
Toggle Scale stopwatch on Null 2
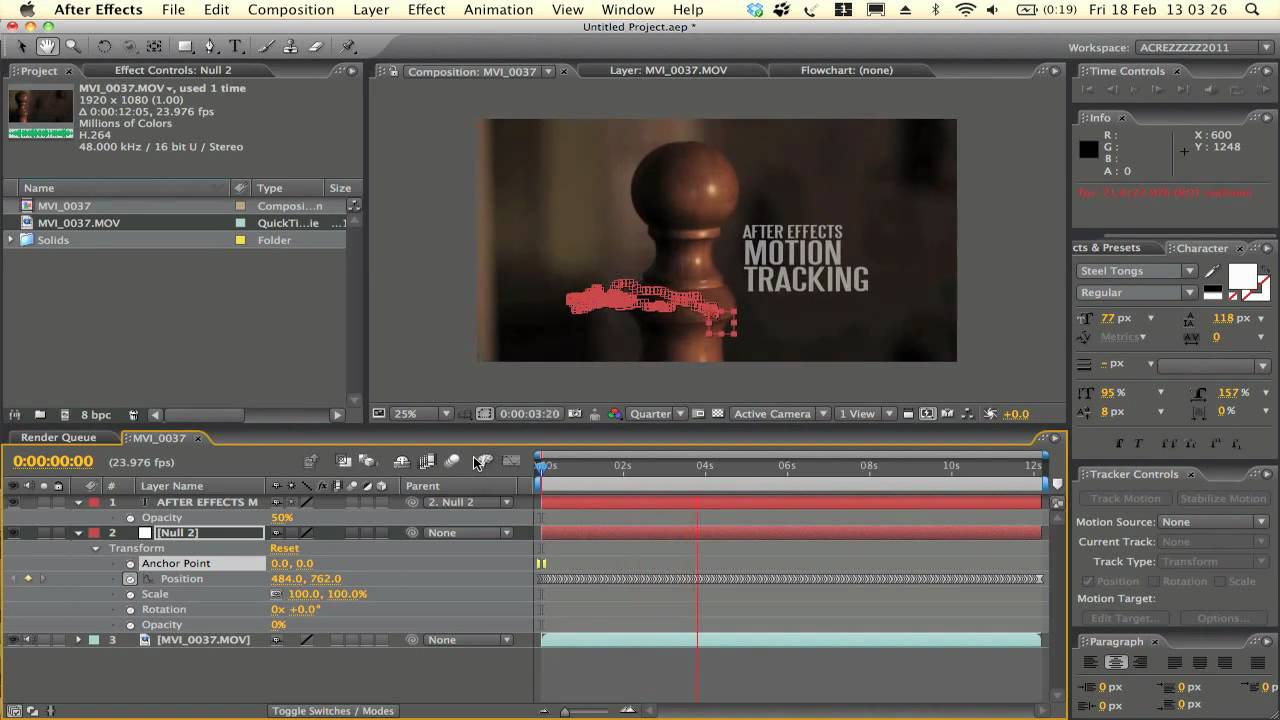tap(130, 594)
